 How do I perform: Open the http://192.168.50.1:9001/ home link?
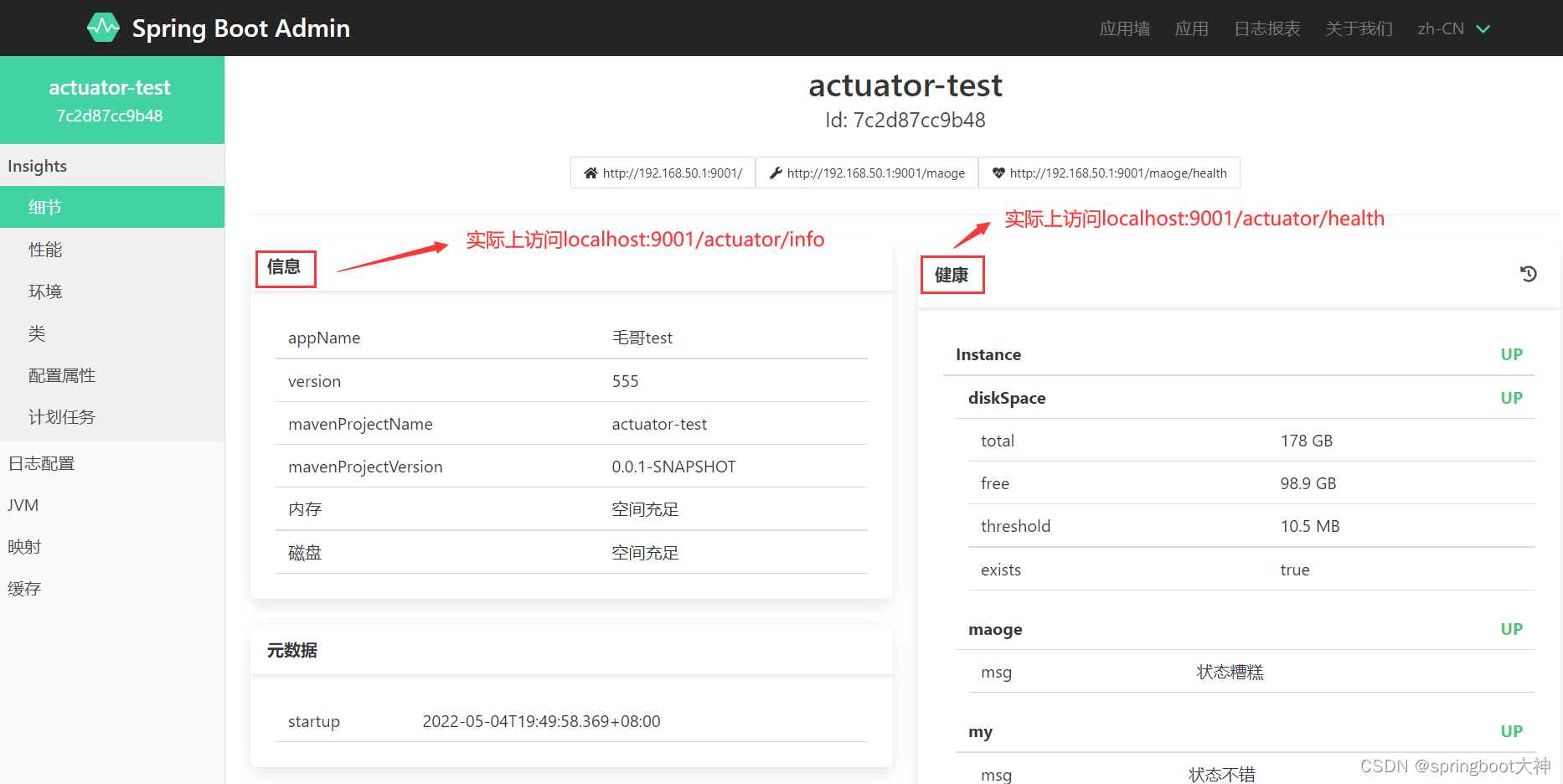[x=663, y=173]
